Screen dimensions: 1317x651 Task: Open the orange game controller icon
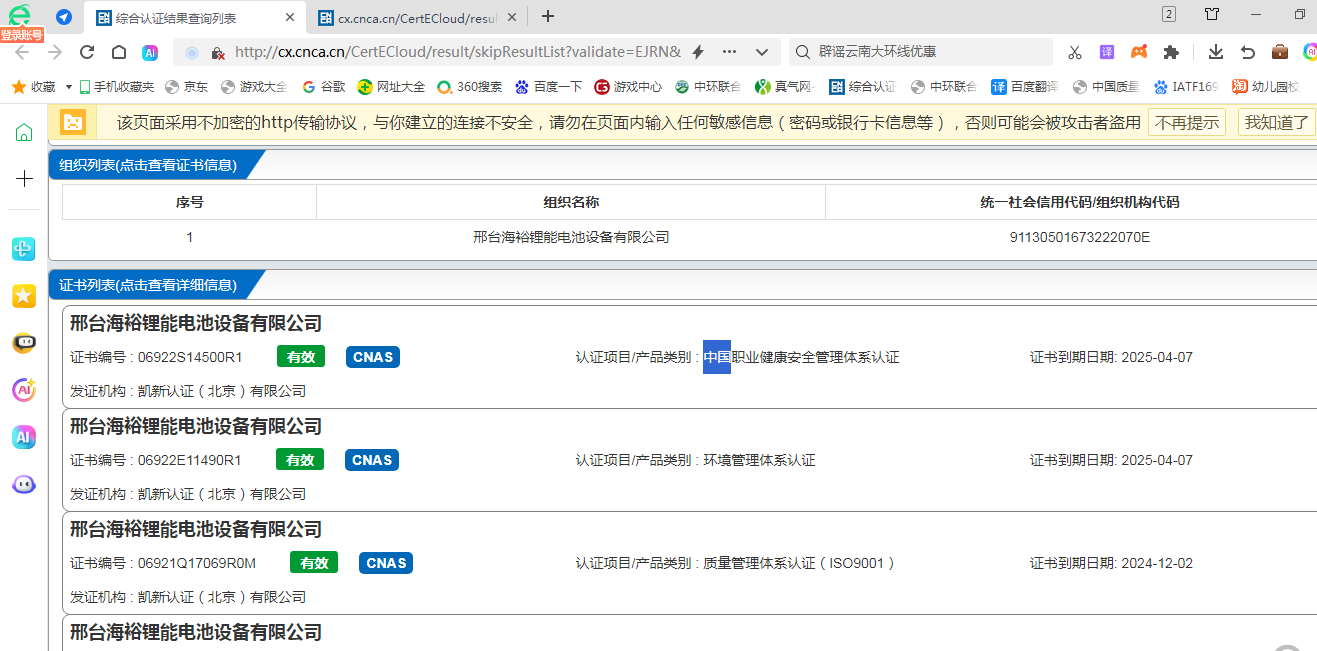(x=1139, y=52)
